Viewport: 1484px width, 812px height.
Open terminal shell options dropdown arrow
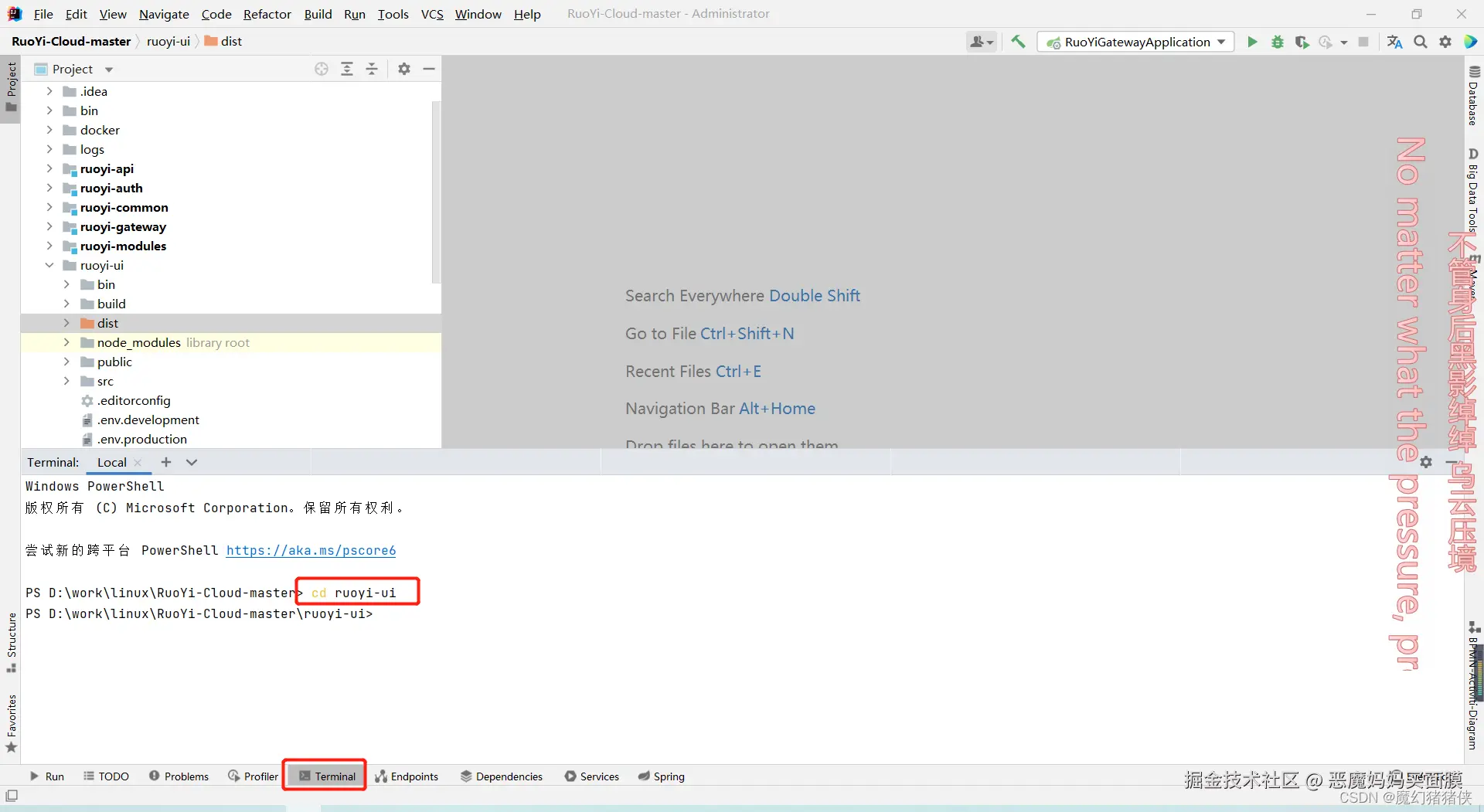(x=192, y=462)
